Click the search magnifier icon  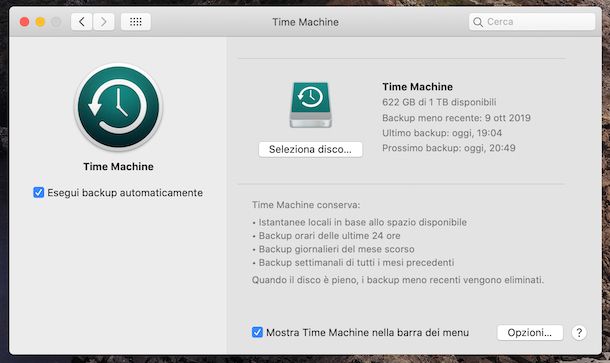(x=478, y=22)
